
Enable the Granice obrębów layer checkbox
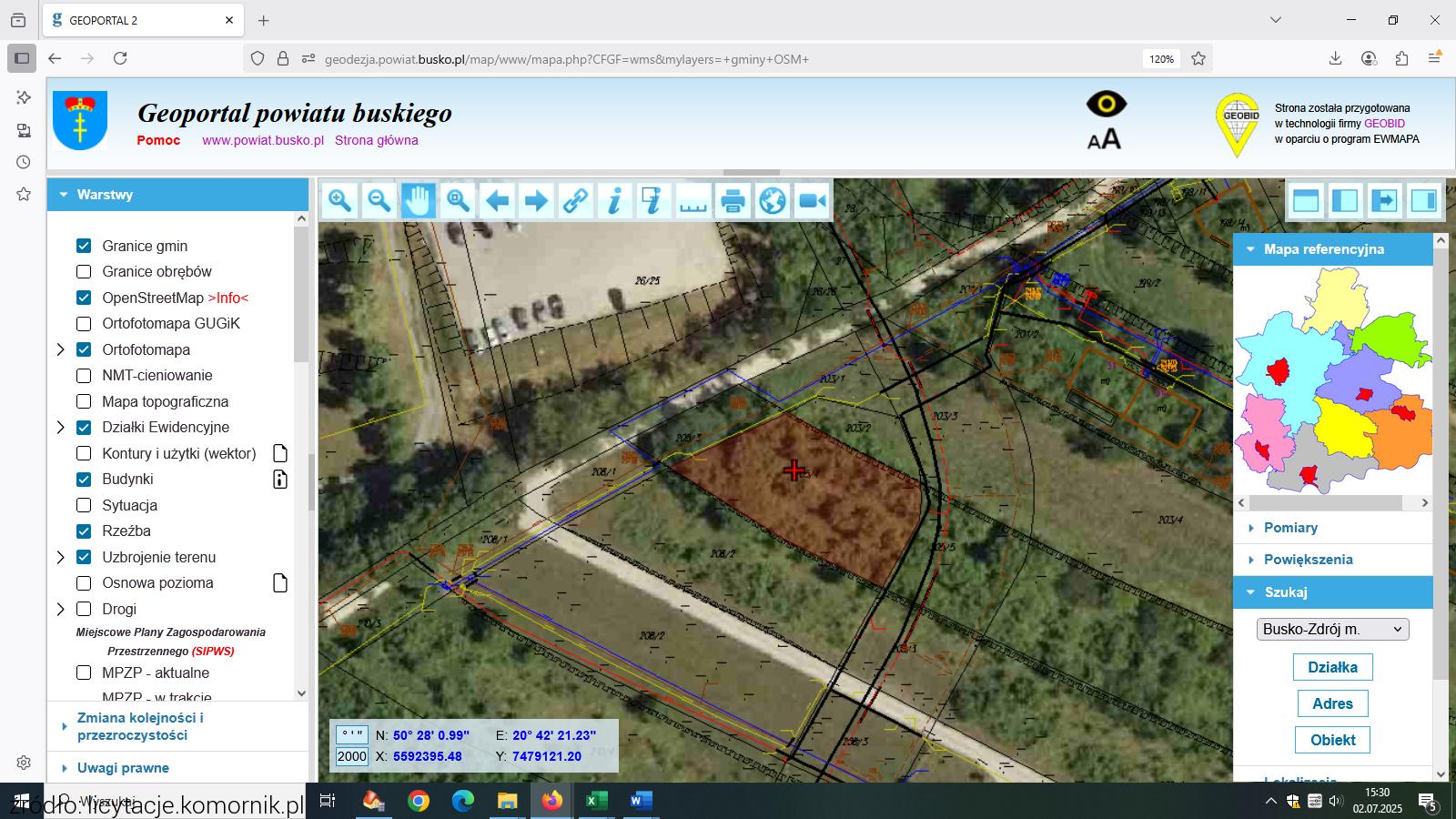coord(84,271)
